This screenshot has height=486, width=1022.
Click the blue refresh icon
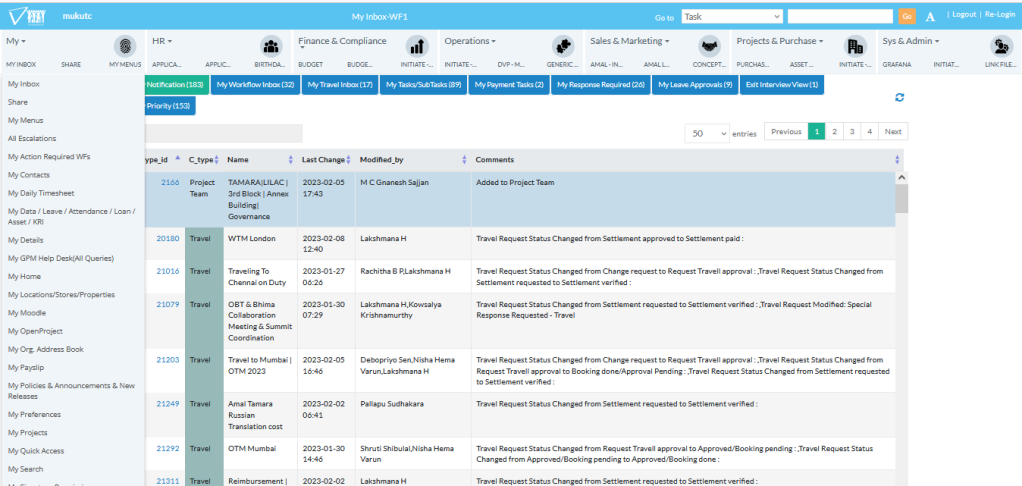(899, 97)
